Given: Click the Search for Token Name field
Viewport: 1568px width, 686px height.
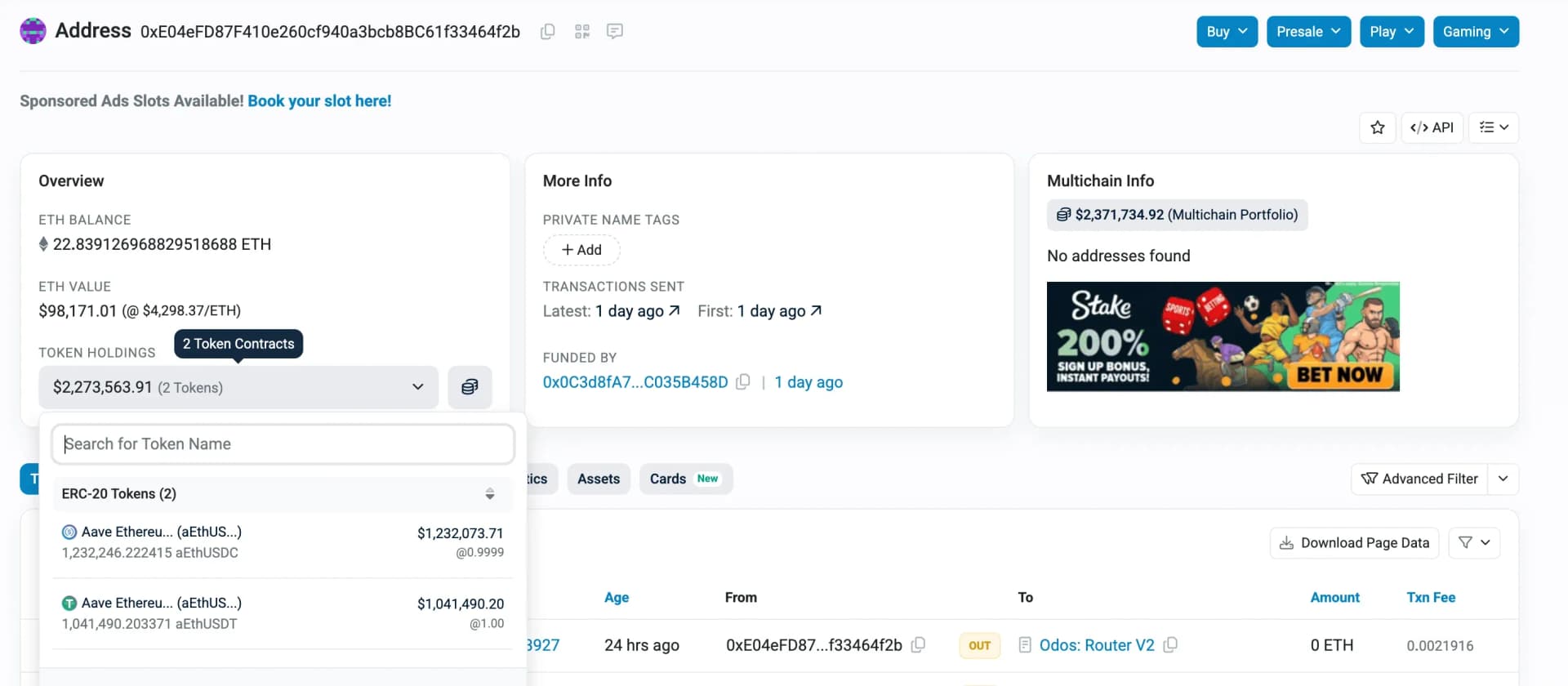Looking at the screenshot, I should click(x=283, y=444).
